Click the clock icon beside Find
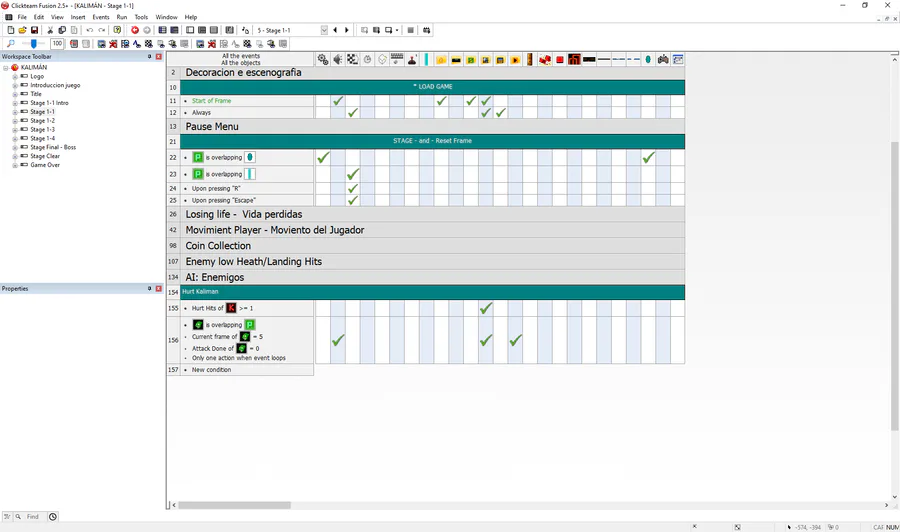 point(53,517)
